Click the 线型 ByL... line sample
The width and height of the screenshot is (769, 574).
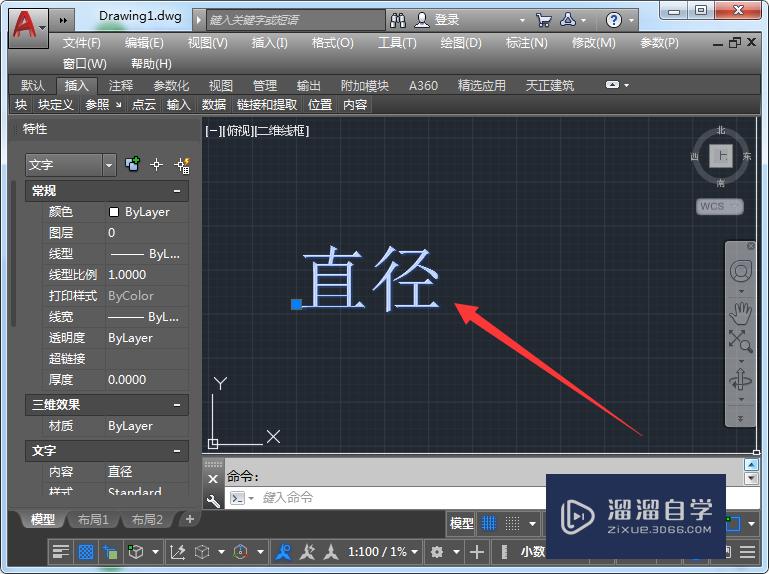click(x=127, y=254)
